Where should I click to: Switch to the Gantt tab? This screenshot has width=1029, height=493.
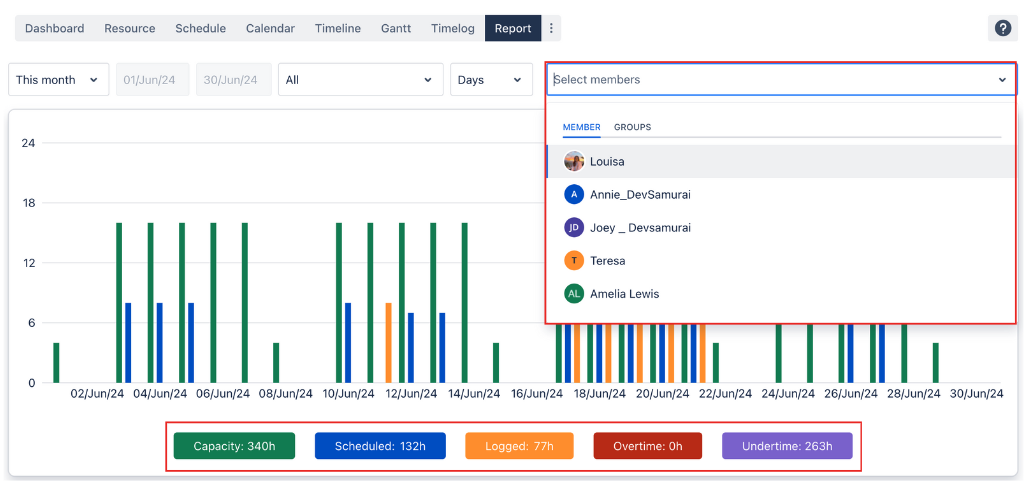[396, 29]
